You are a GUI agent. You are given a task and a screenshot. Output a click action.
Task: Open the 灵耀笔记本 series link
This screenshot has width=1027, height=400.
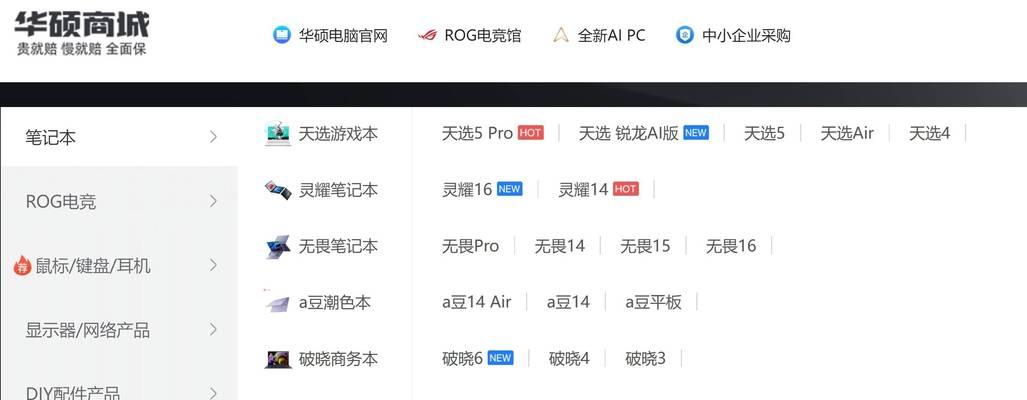pyautogui.click(x=338, y=190)
